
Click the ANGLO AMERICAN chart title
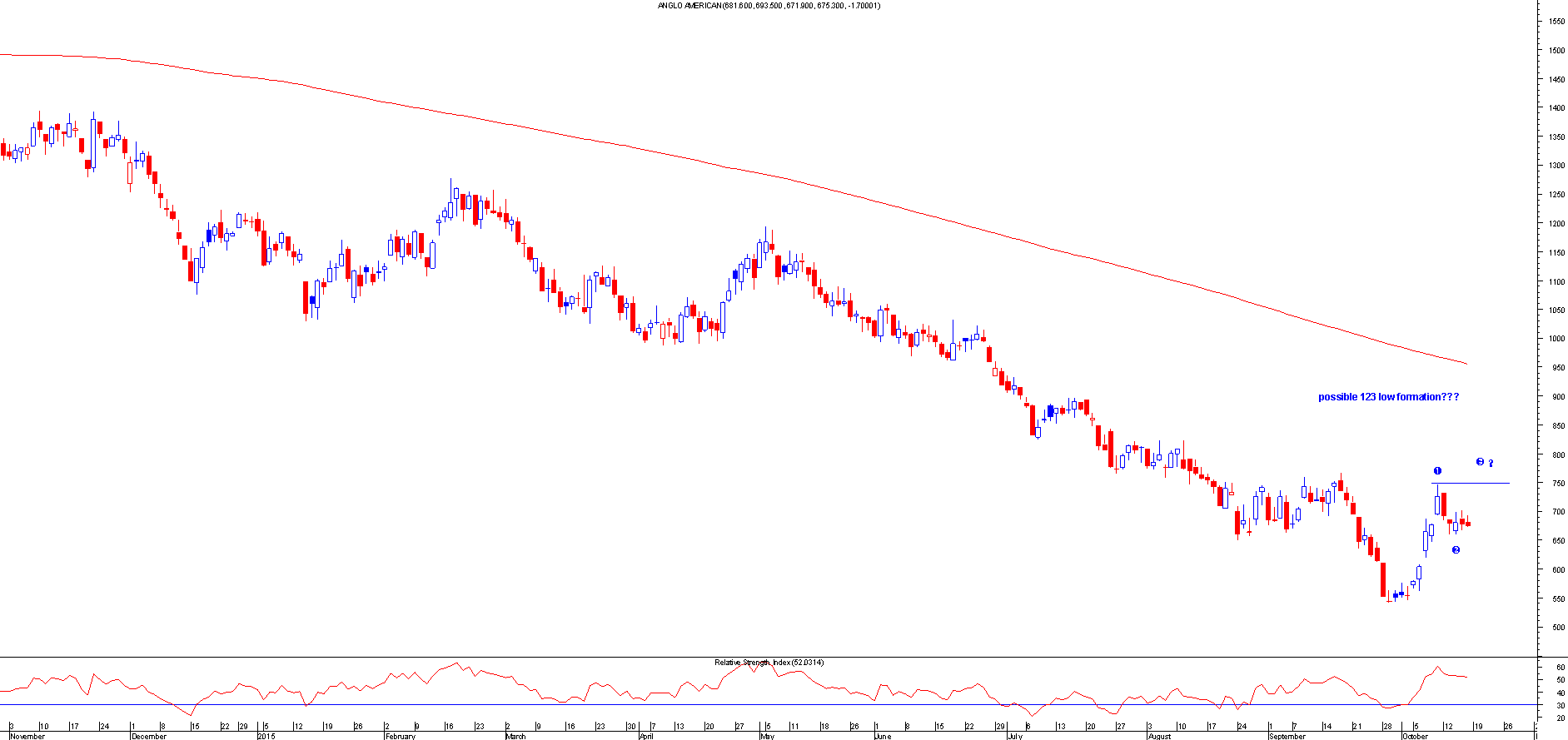pos(769,6)
